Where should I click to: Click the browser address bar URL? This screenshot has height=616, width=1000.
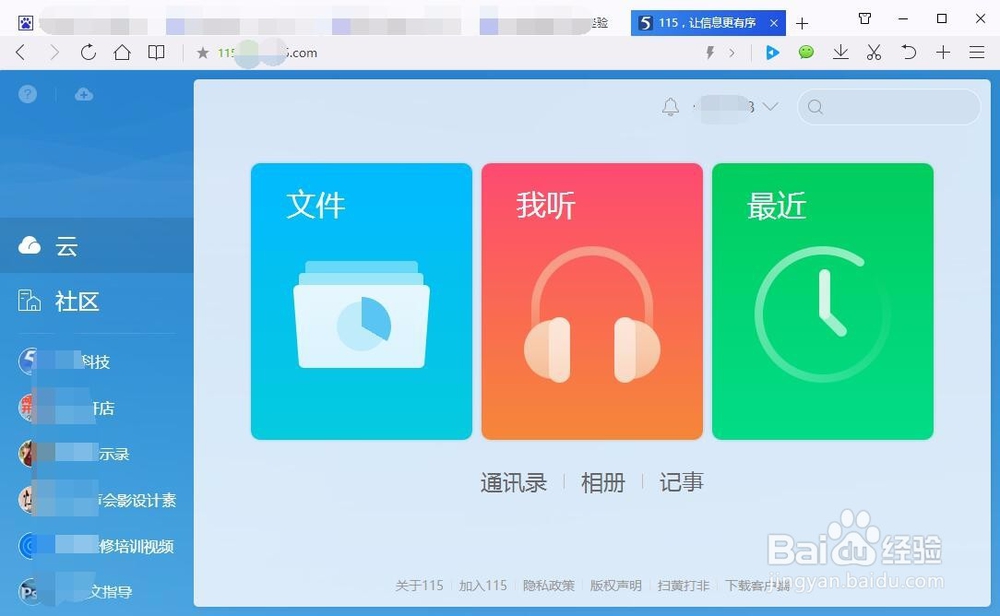tap(267, 53)
